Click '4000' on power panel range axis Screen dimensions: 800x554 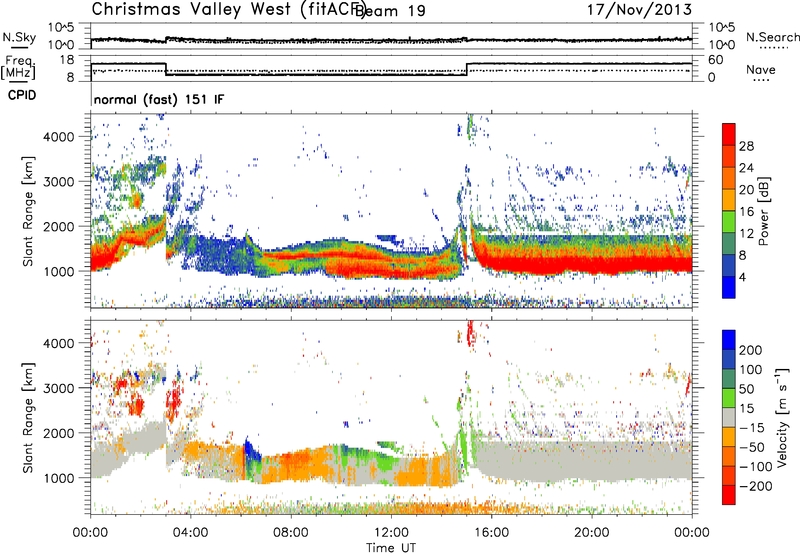58,137
